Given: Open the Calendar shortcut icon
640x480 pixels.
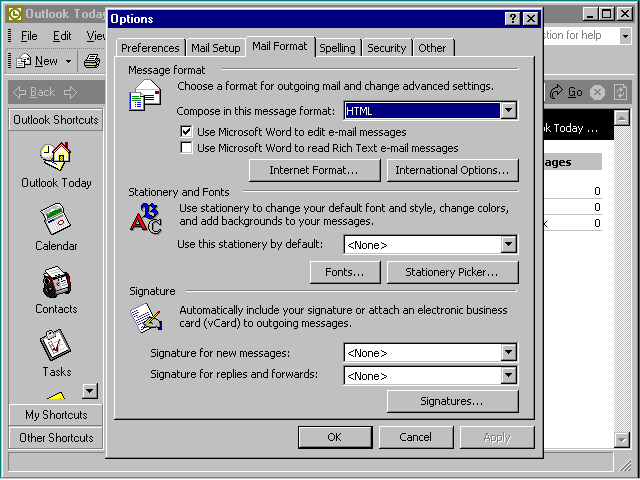Looking at the screenshot, I should pyautogui.click(x=56, y=219).
